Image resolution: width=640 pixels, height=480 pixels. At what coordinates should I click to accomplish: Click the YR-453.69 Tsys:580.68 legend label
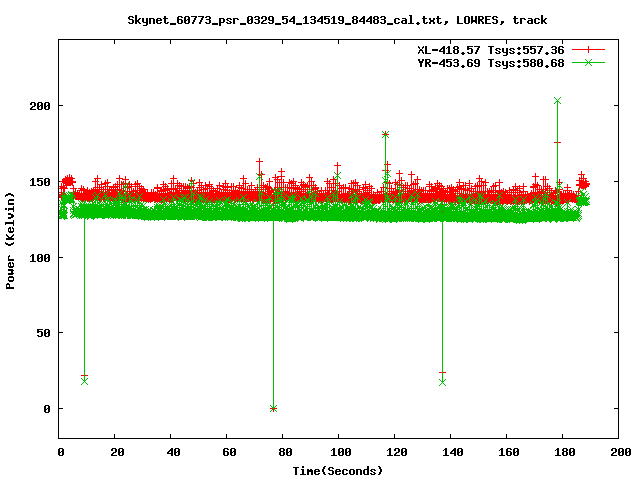pyautogui.click(x=491, y=63)
